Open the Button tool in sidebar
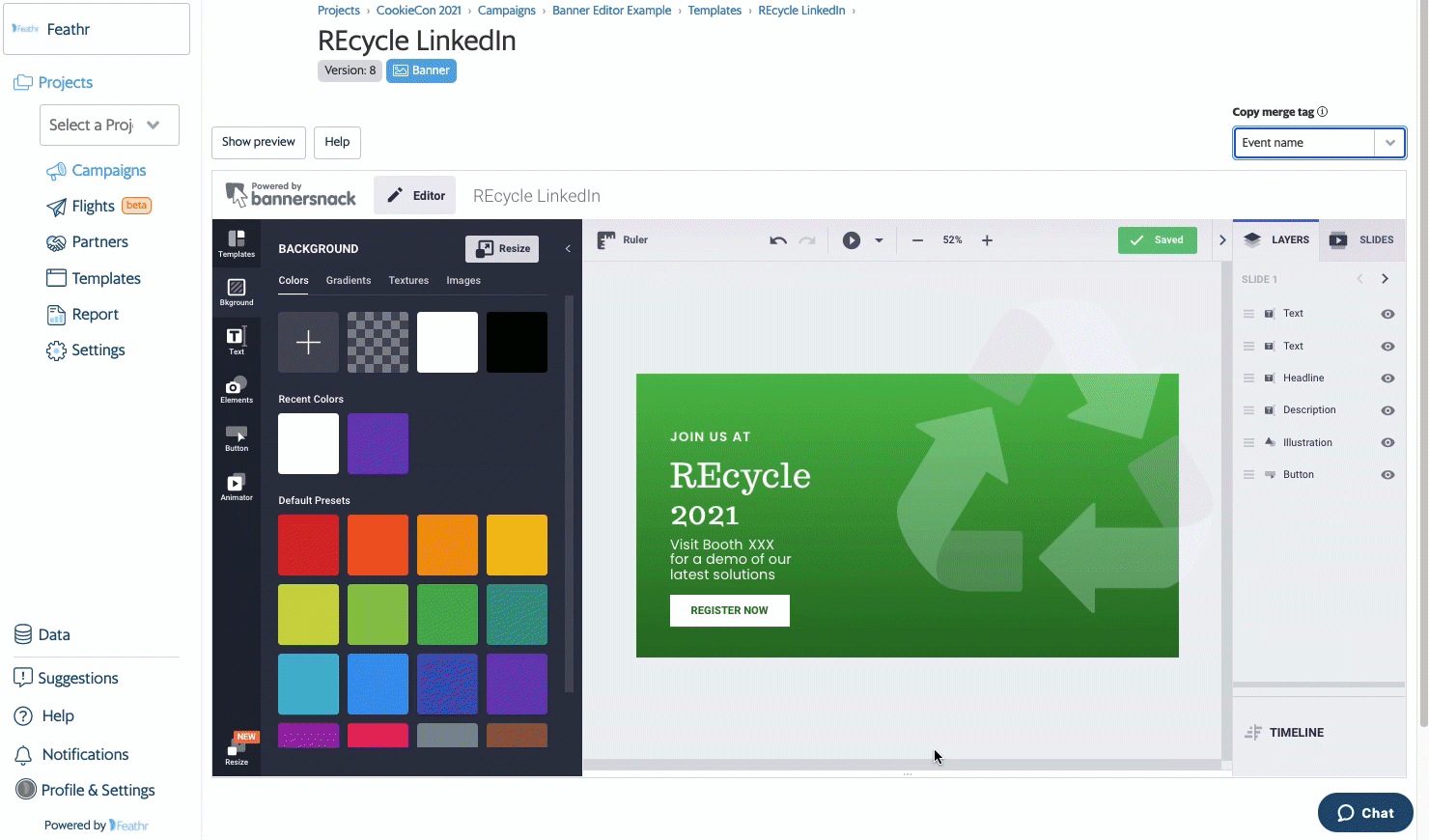1429x840 pixels. pos(237,438)
